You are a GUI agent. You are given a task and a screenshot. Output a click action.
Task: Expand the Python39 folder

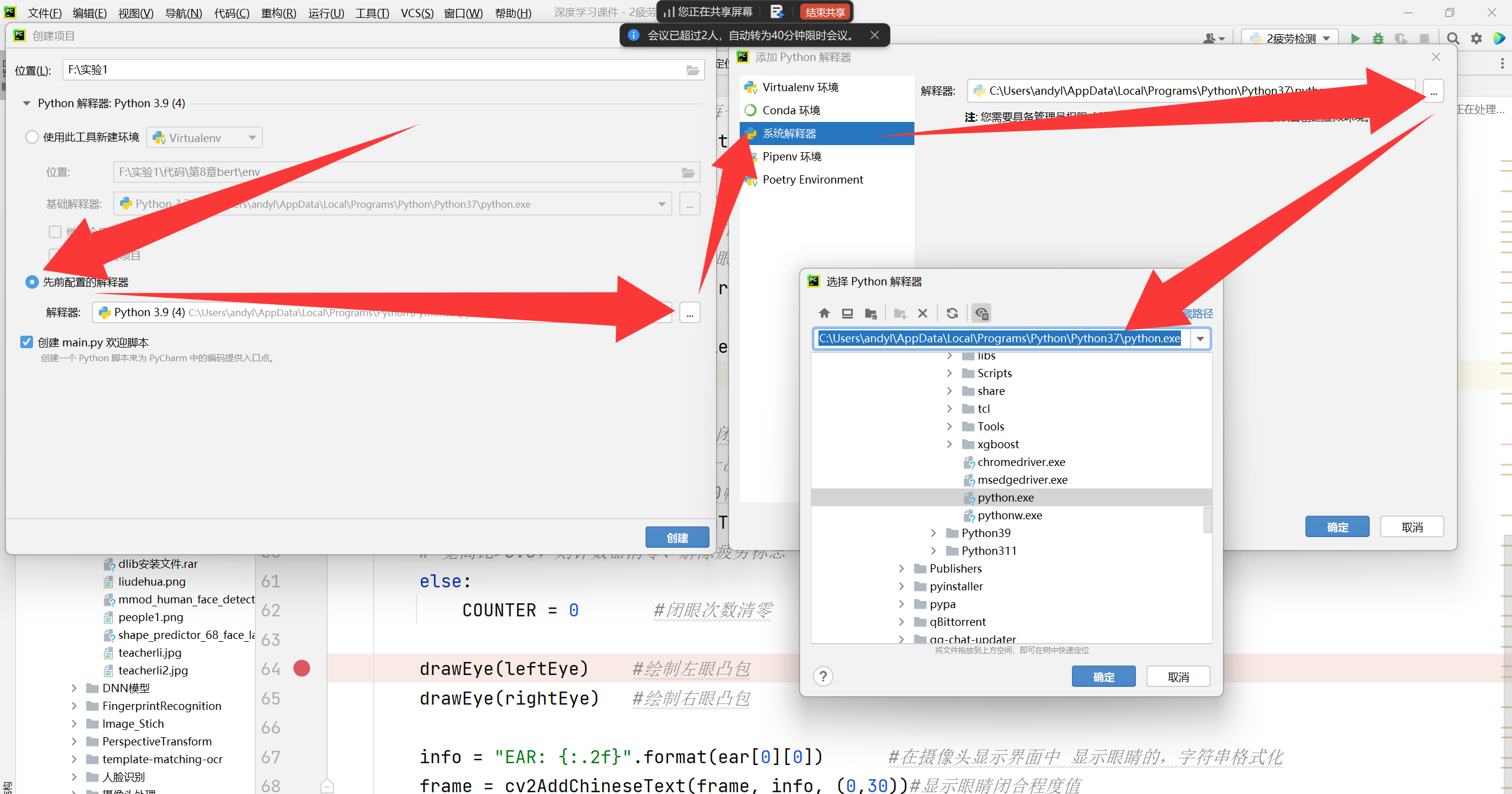(933, 533)
